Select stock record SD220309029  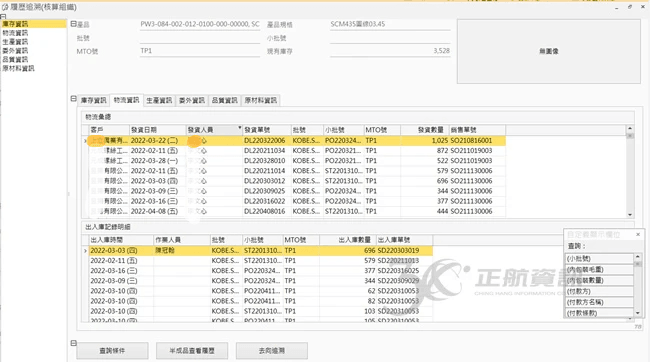pos(261,281)
